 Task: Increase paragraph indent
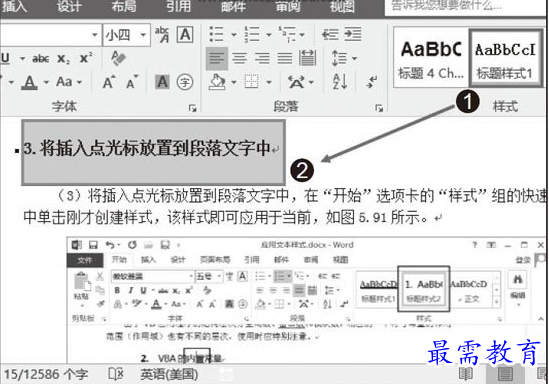[x=353, y=34]
